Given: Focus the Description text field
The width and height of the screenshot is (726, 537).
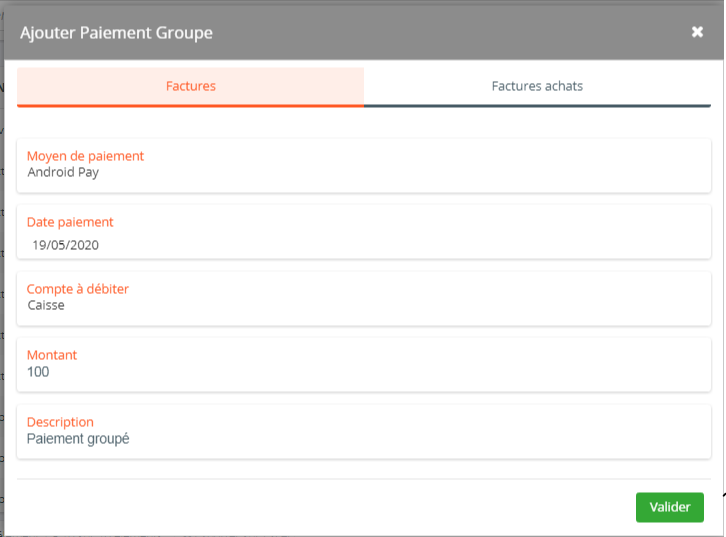Looking at the screenshot, I should pos(363,432).
